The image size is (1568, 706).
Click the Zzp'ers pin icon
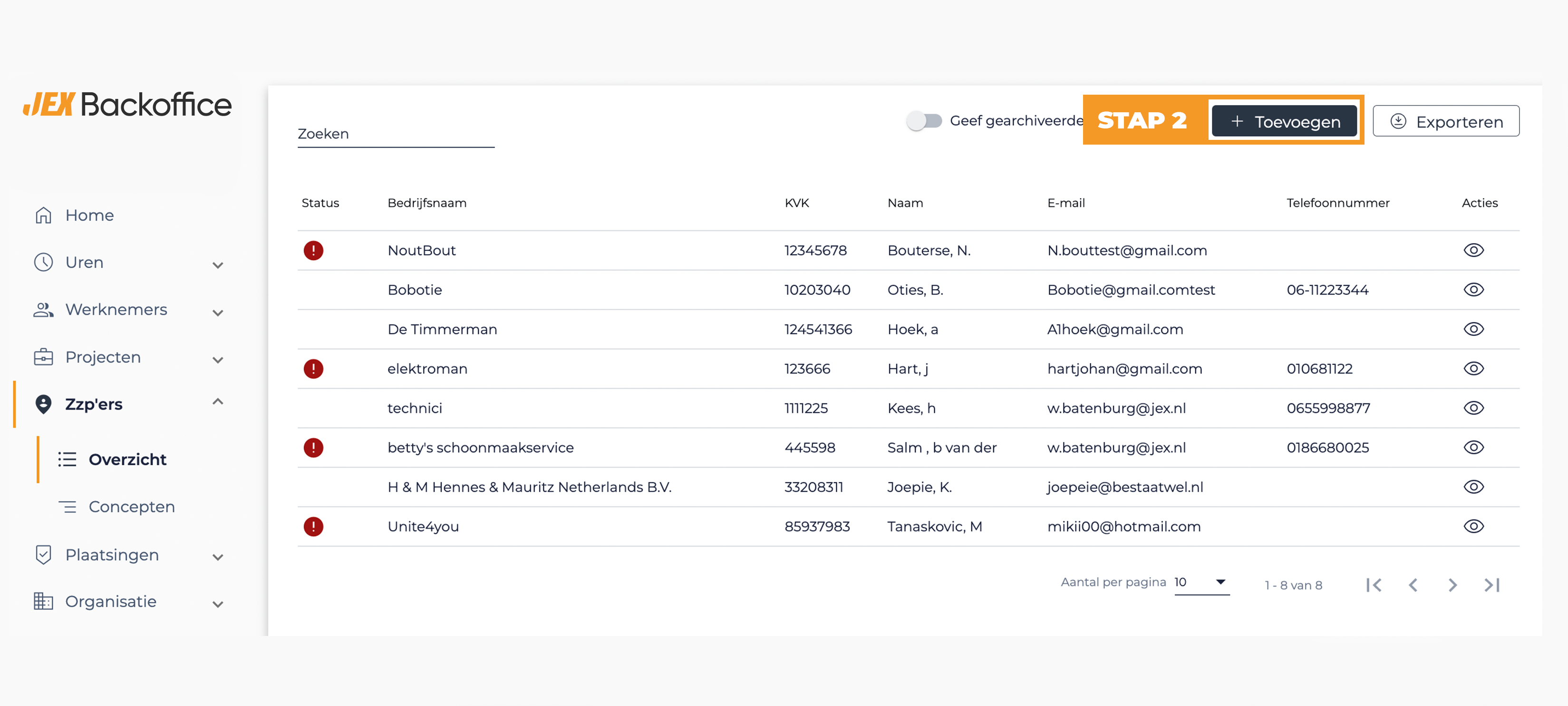[x=43, y=404]
